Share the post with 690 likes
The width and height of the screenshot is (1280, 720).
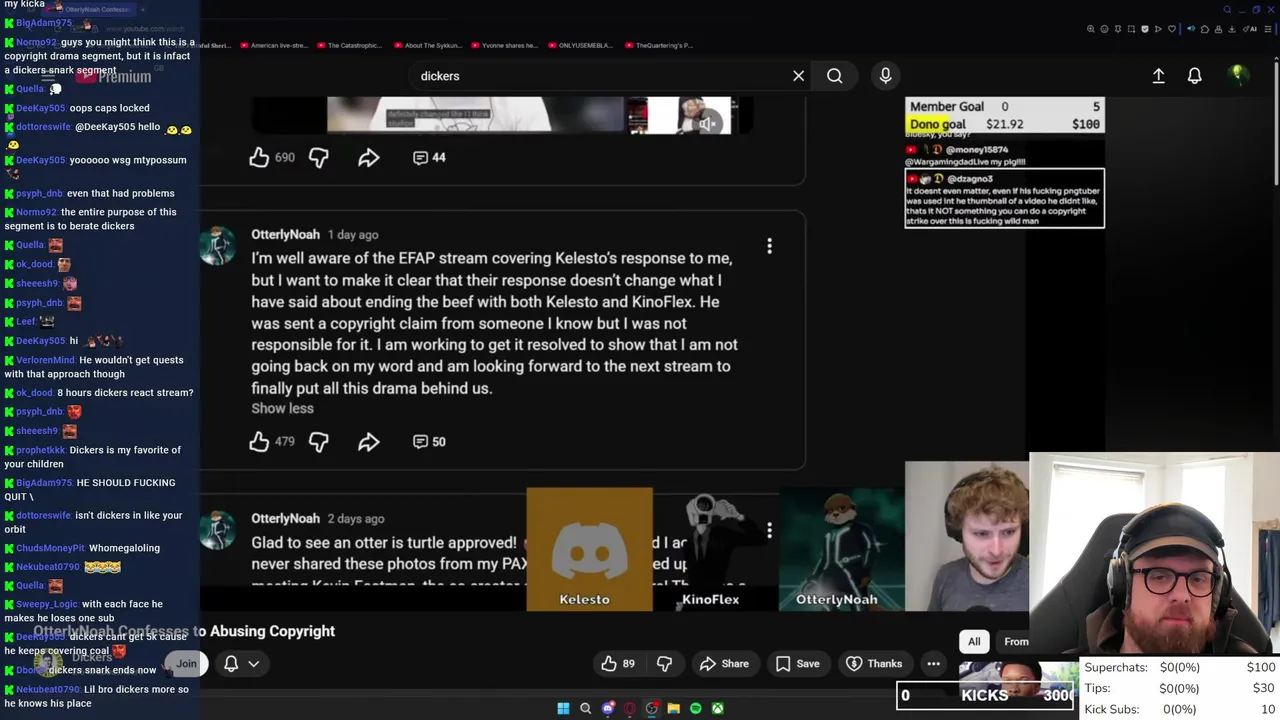[x=369, y=158]
